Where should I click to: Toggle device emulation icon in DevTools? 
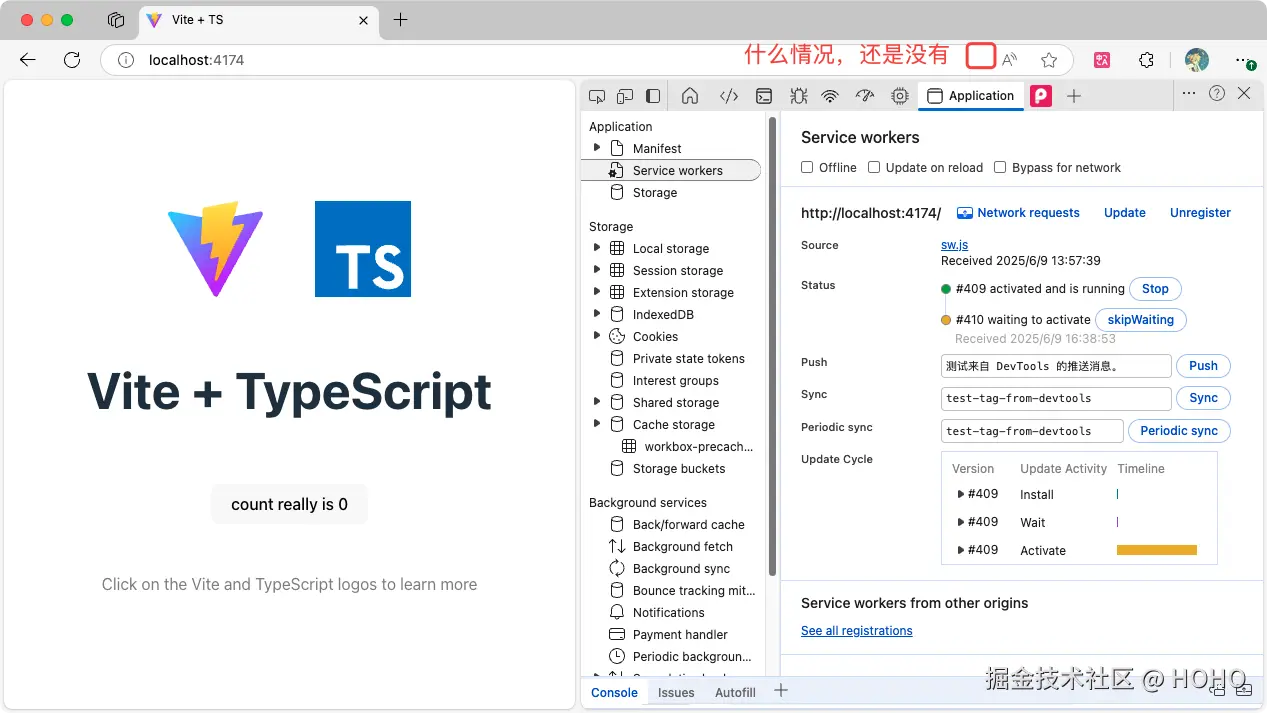(625, 96)
